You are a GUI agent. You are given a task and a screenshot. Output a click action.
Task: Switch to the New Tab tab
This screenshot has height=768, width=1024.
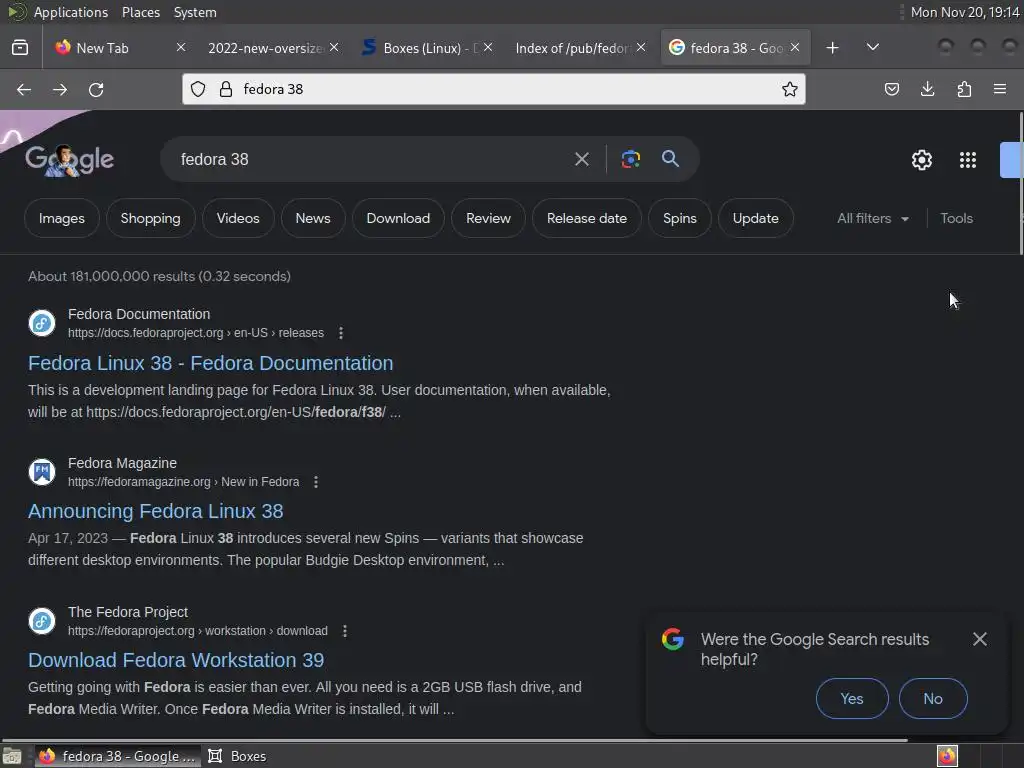118,48
